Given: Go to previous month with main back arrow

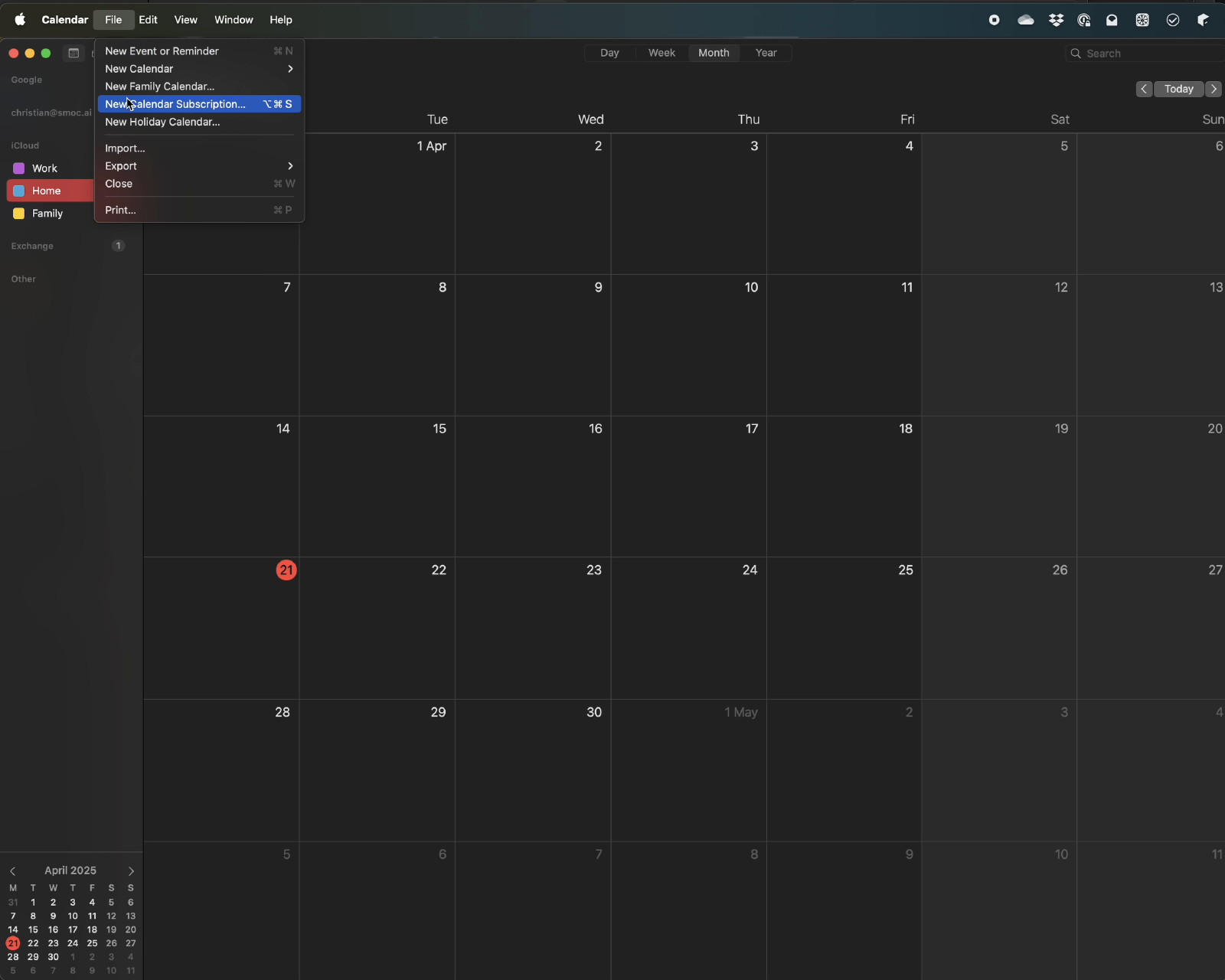Looking at the screenshot, I should (x=1144, y=89).
